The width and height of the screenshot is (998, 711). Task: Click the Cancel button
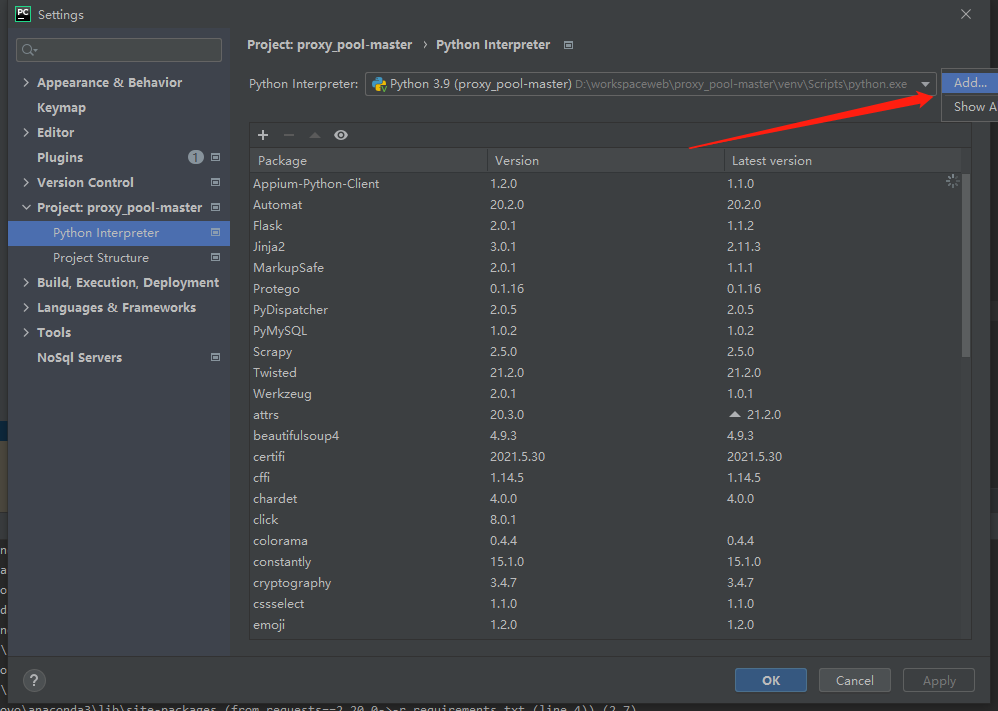pos(854,680)
